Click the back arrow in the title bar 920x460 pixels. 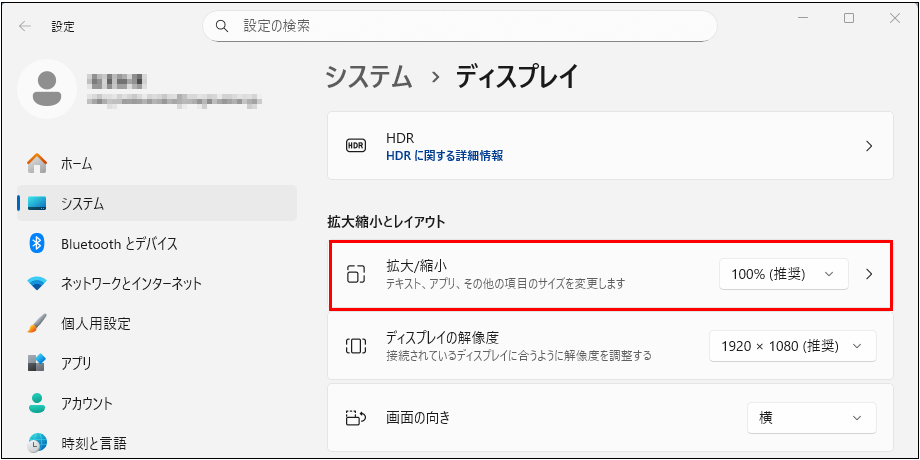(24, 26)
